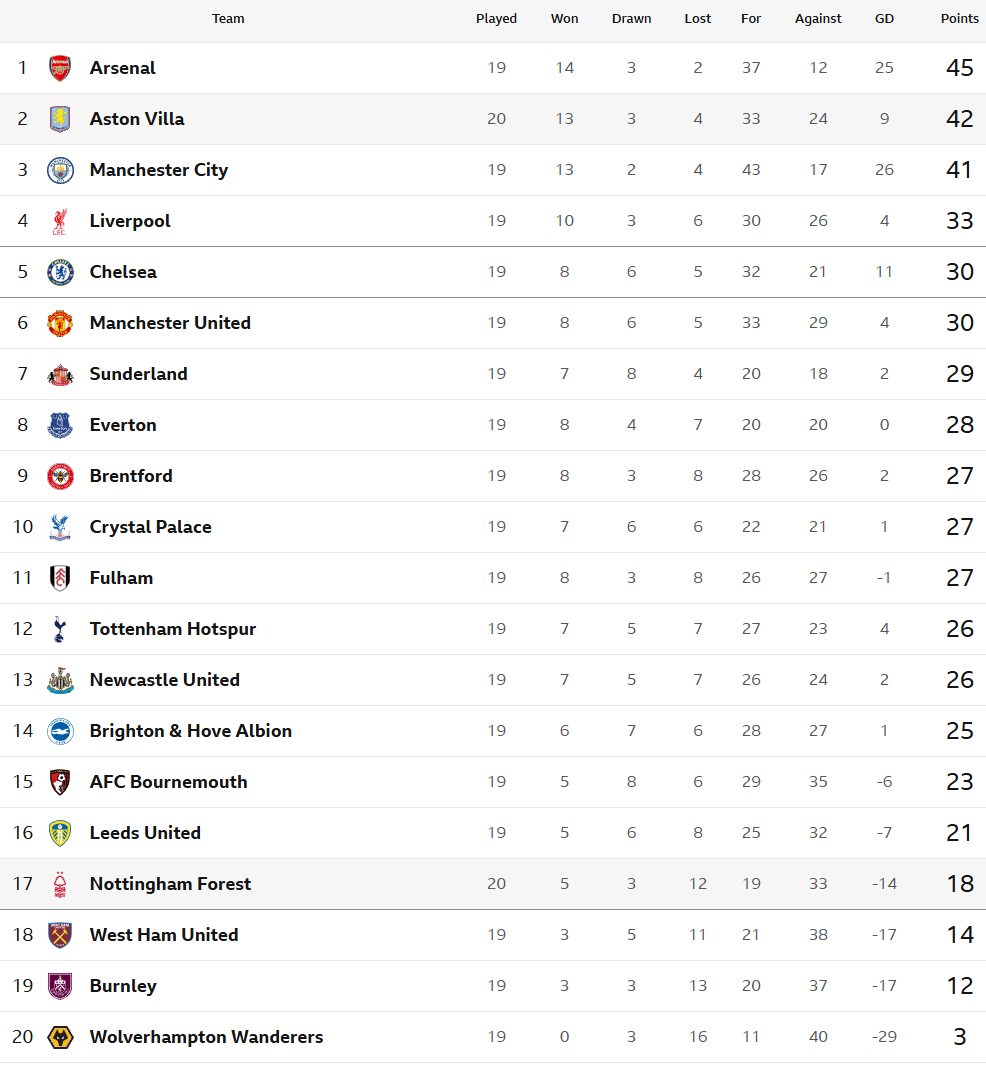Click the Played column header
The image size is (986, 1066).
point(496,19)
